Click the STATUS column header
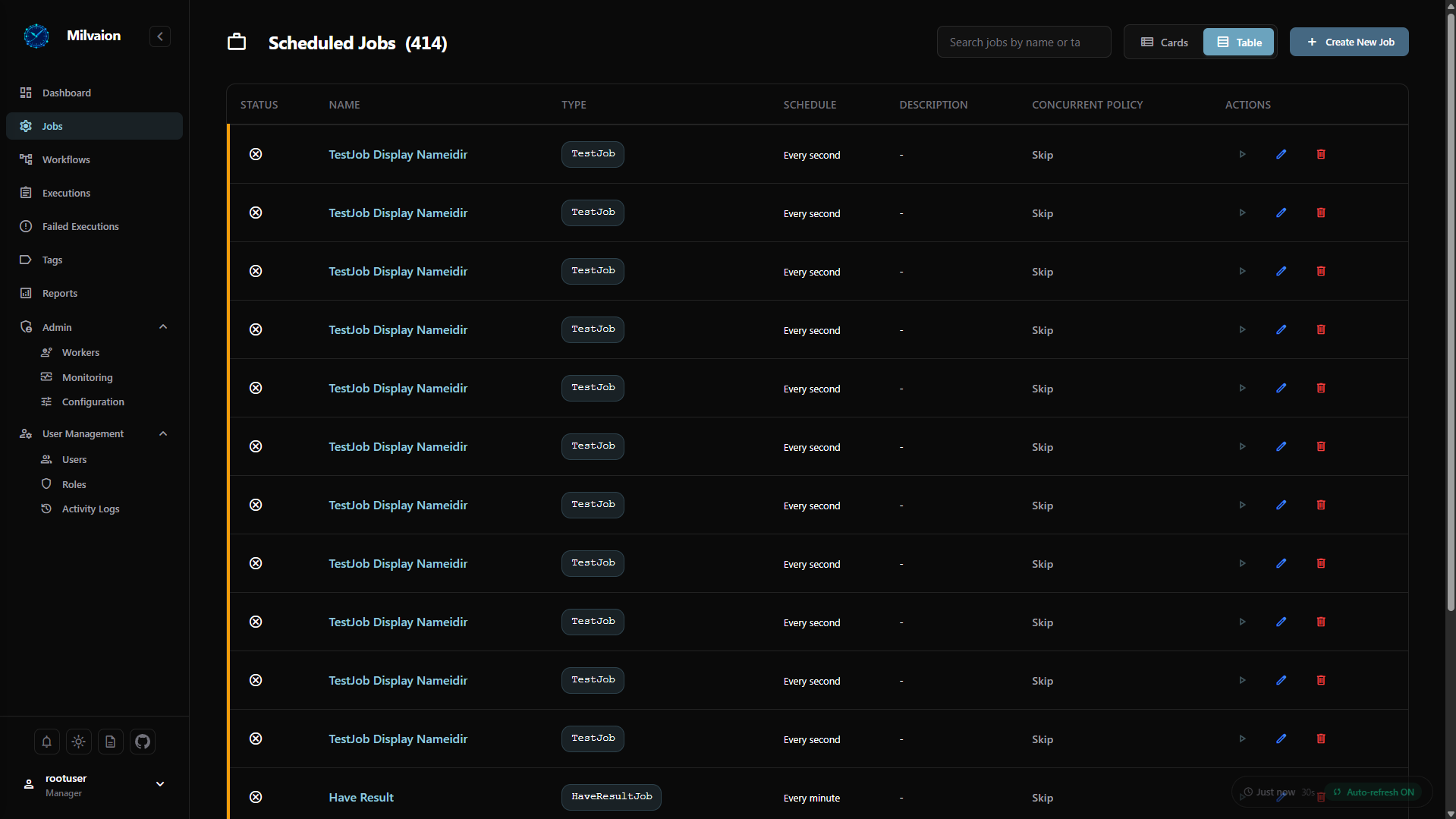This screenshot has height=819, width=1456. (x=259, y=105)
